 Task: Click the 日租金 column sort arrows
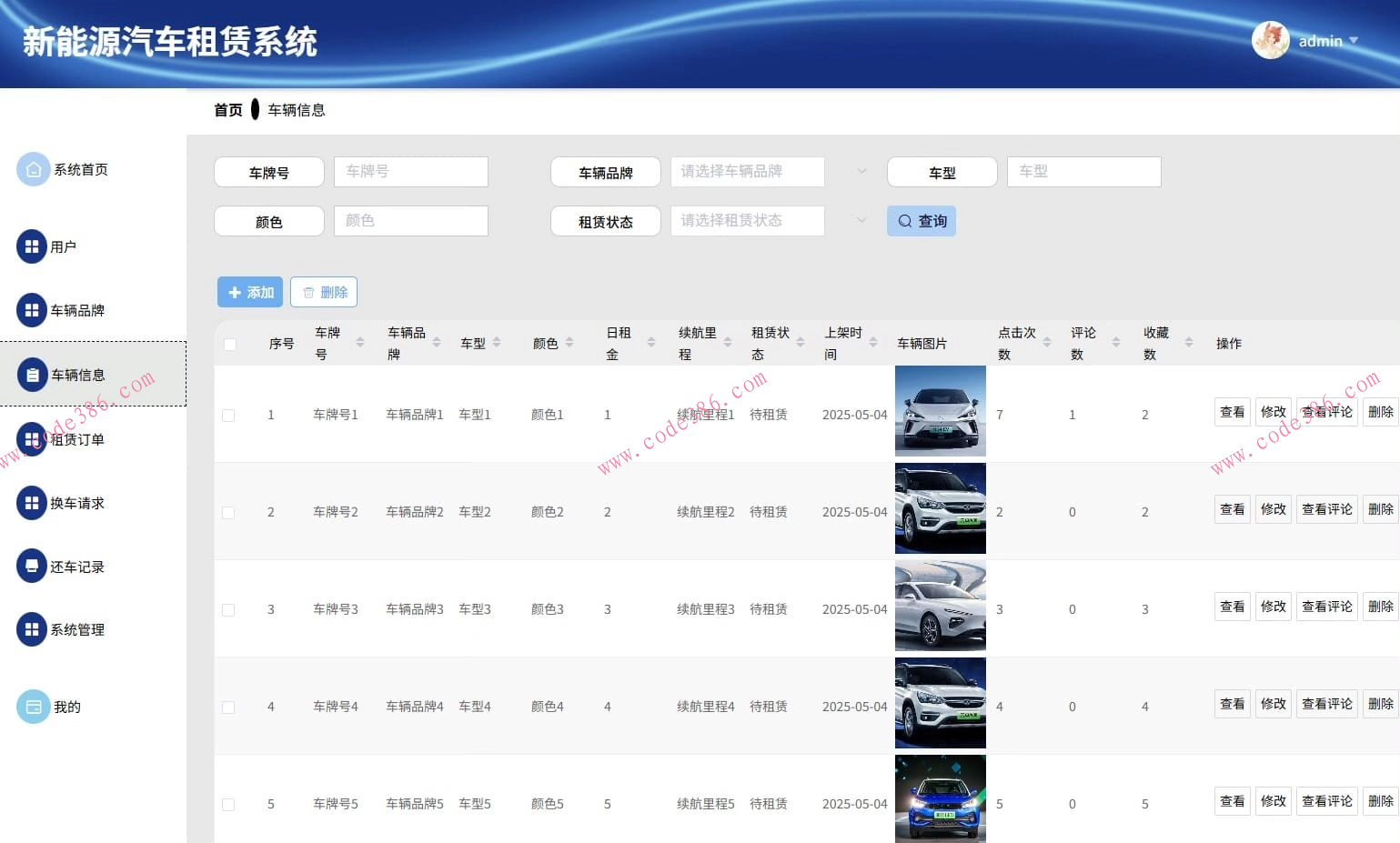coord(650,343)
